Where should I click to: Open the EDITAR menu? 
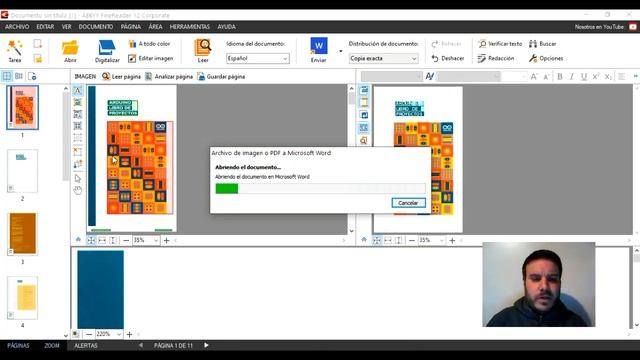click(45, 27)
